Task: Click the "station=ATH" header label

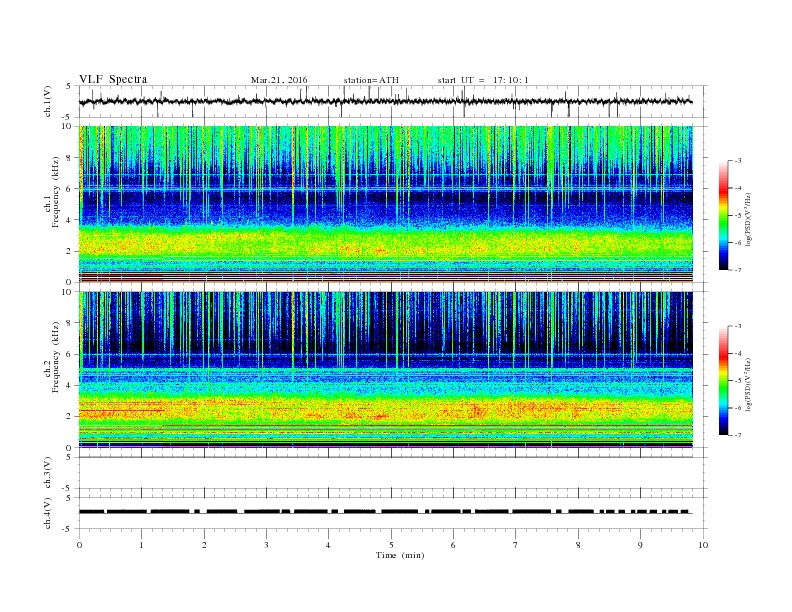Action: 371,80
